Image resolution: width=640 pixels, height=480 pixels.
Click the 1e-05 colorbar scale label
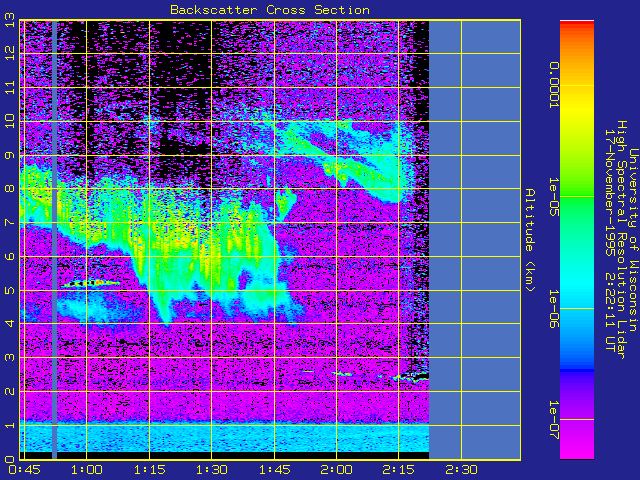[553, 197]
